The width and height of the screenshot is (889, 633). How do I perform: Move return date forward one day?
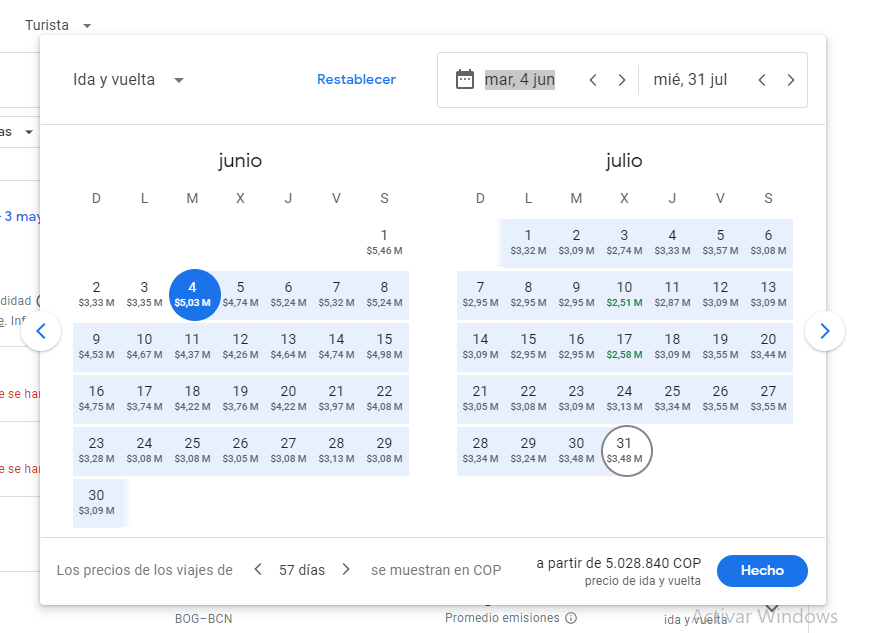[x=791, y=80]
